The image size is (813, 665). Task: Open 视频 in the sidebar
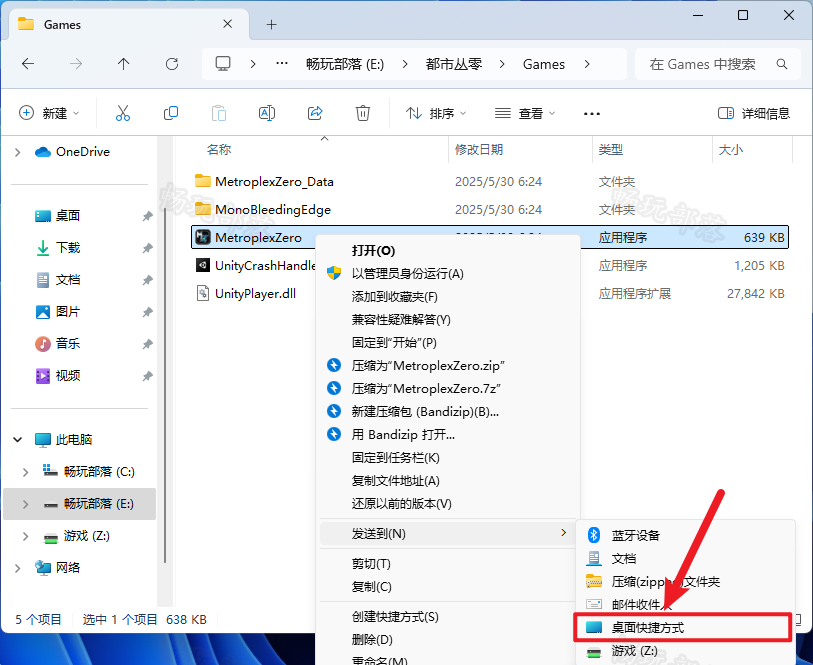pyautogui.click(x=58, y=376)
